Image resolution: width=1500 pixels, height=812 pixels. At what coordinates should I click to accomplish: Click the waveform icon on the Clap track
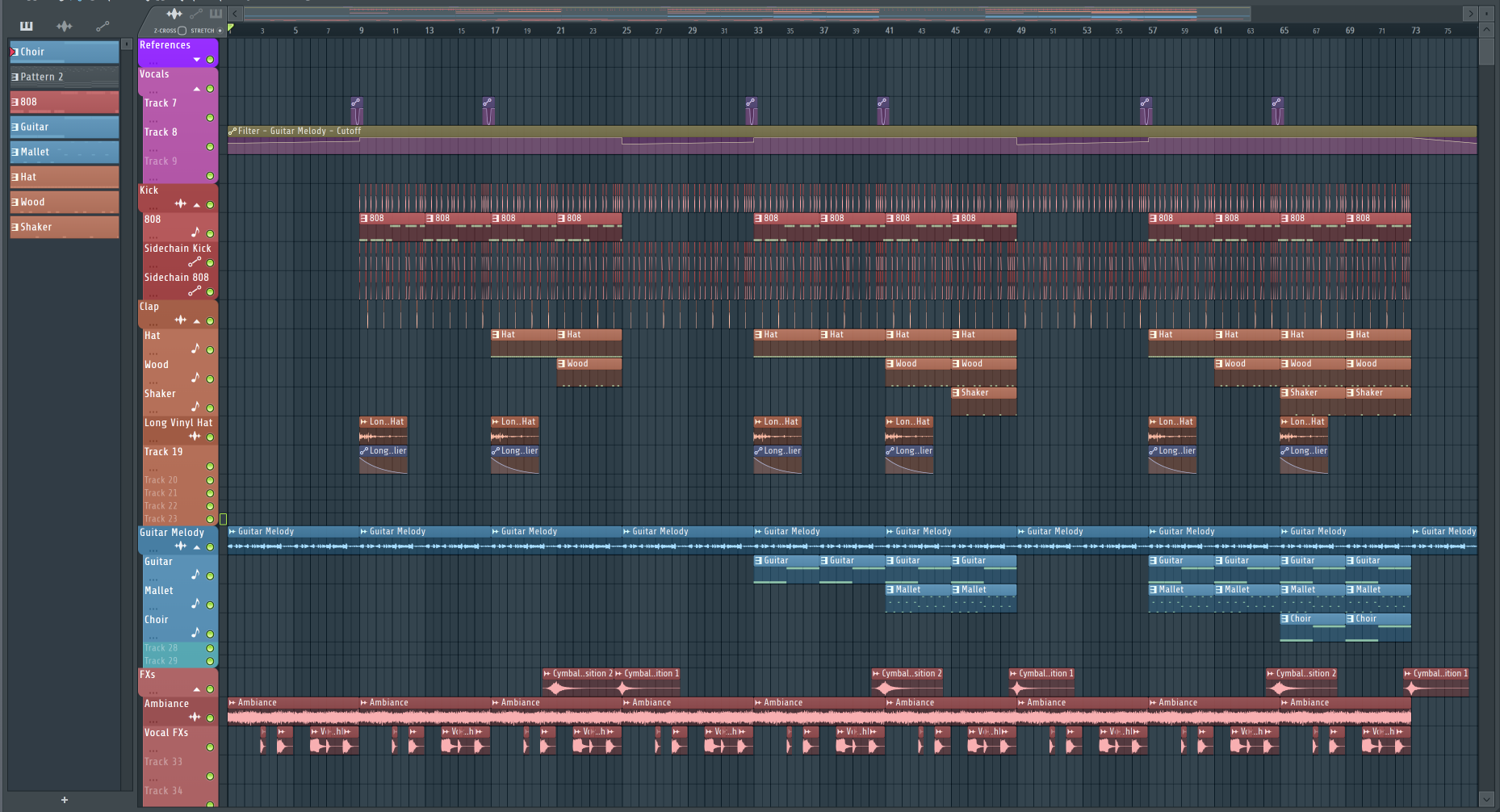(x=181, y=320)
